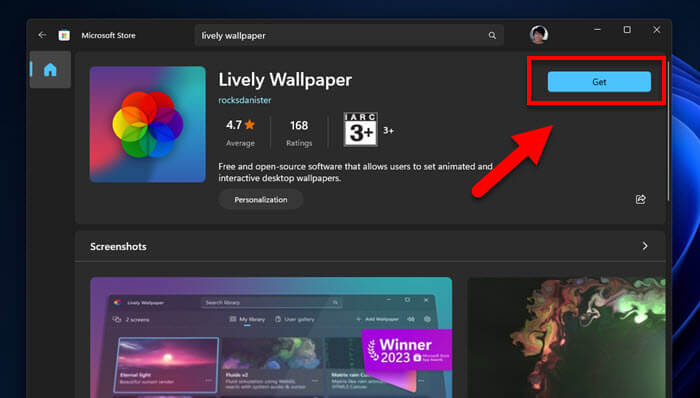This screenshot has width=700, height=398.
Task: Open the second screenshot with fluid art
Action: coord(566,337)
